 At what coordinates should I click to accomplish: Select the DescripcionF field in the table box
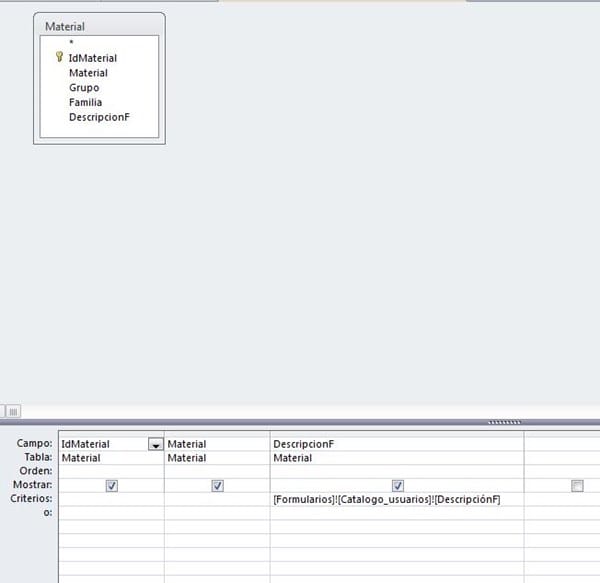pyautogui.click(x=99, y=117)
